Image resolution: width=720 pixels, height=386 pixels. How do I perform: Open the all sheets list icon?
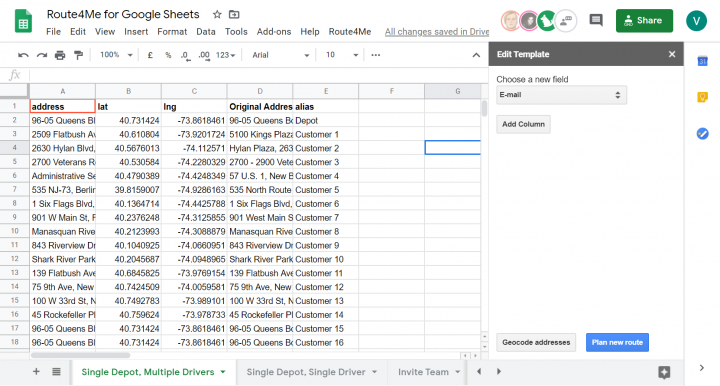coord(56,372)
